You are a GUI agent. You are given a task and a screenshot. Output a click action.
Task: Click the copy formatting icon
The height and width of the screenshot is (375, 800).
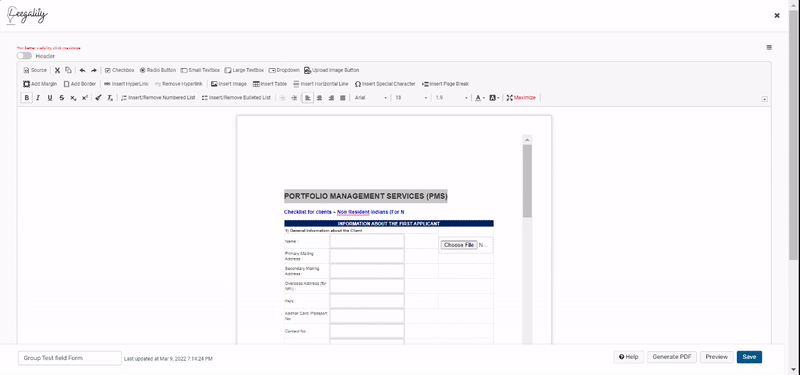pyautogui.click(x=98, y=97)
